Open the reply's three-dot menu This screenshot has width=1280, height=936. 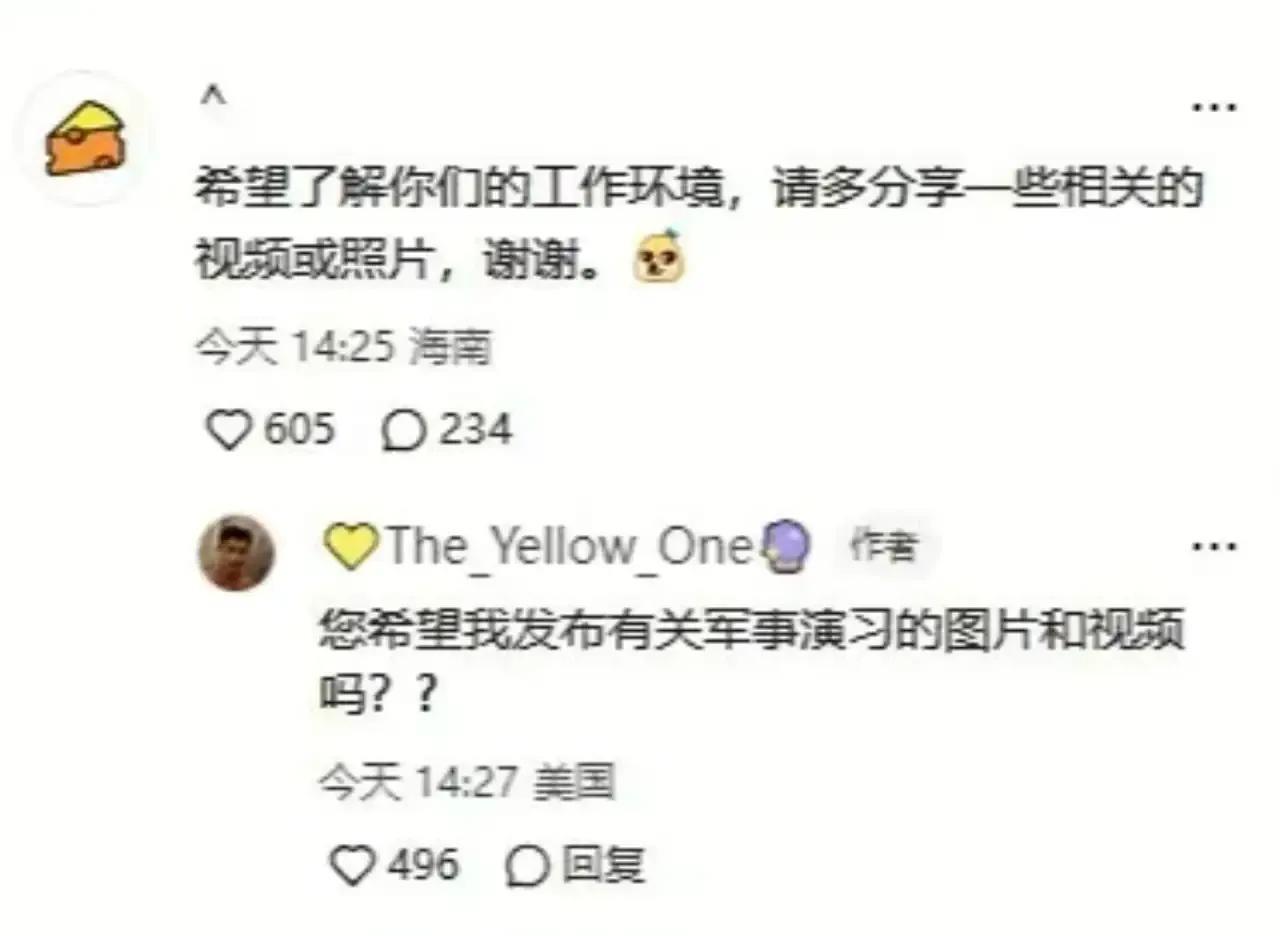coord(1215,546)
